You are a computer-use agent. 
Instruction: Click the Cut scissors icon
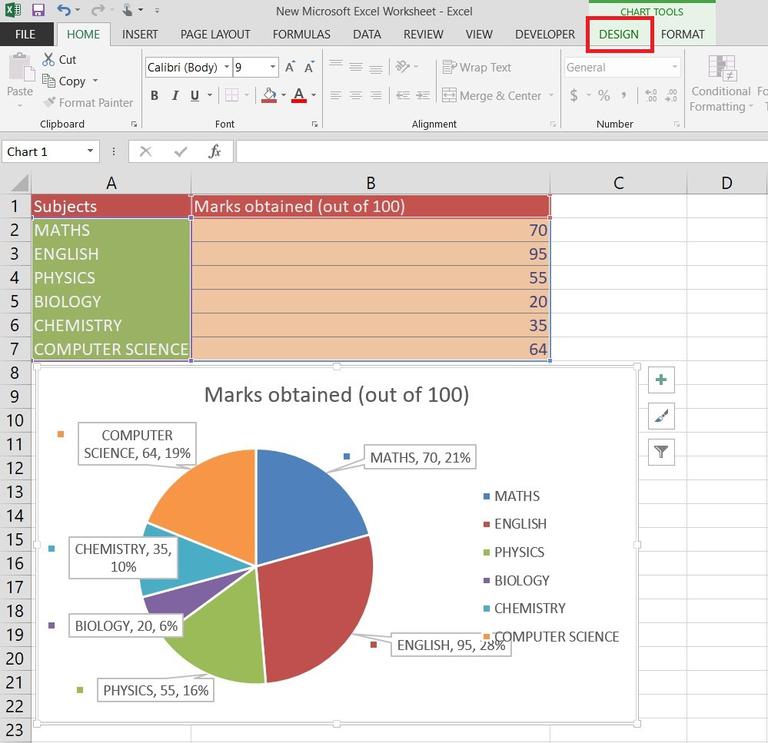click(x=49, y=60)
